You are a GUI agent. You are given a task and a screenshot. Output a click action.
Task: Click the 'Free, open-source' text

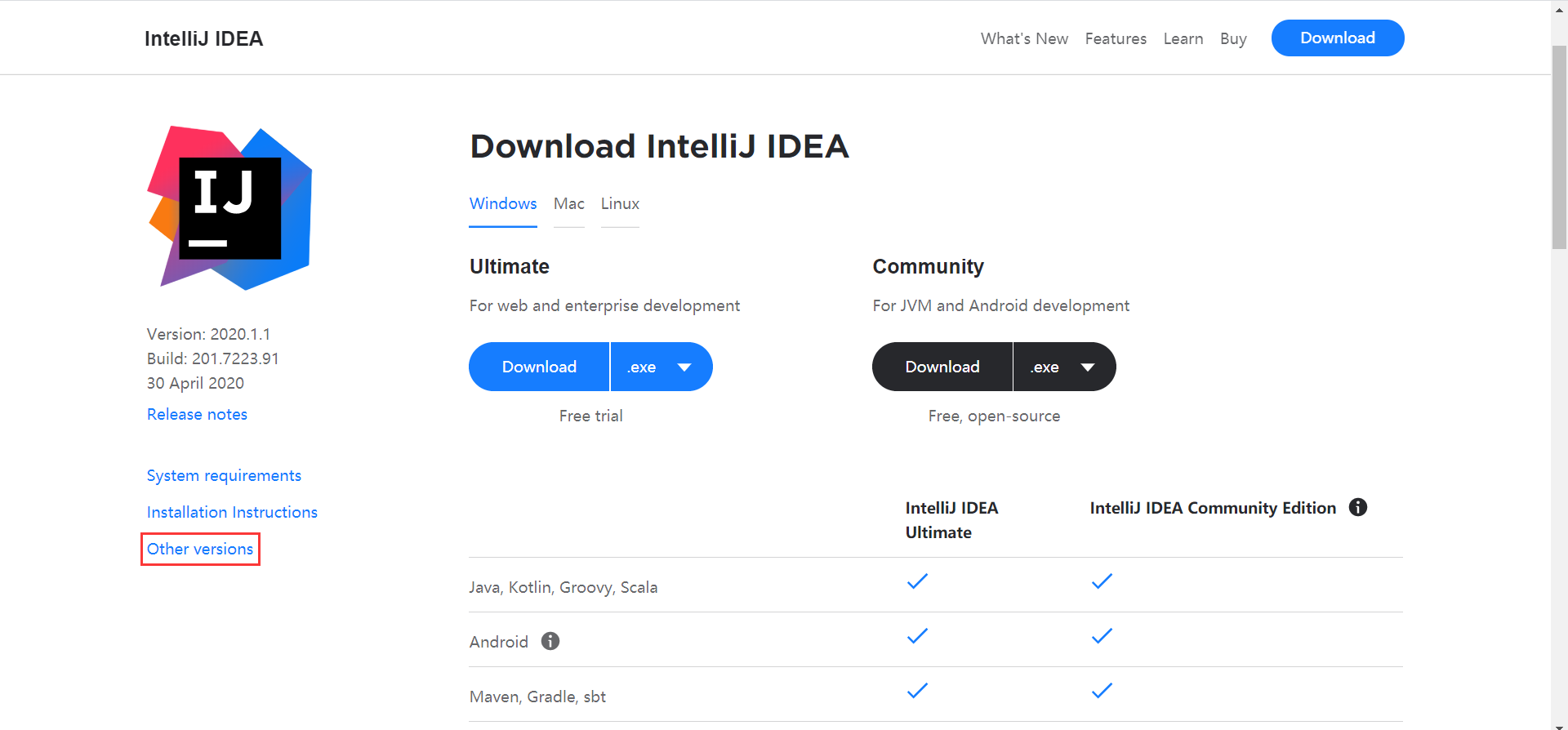[x=994, y=416]
